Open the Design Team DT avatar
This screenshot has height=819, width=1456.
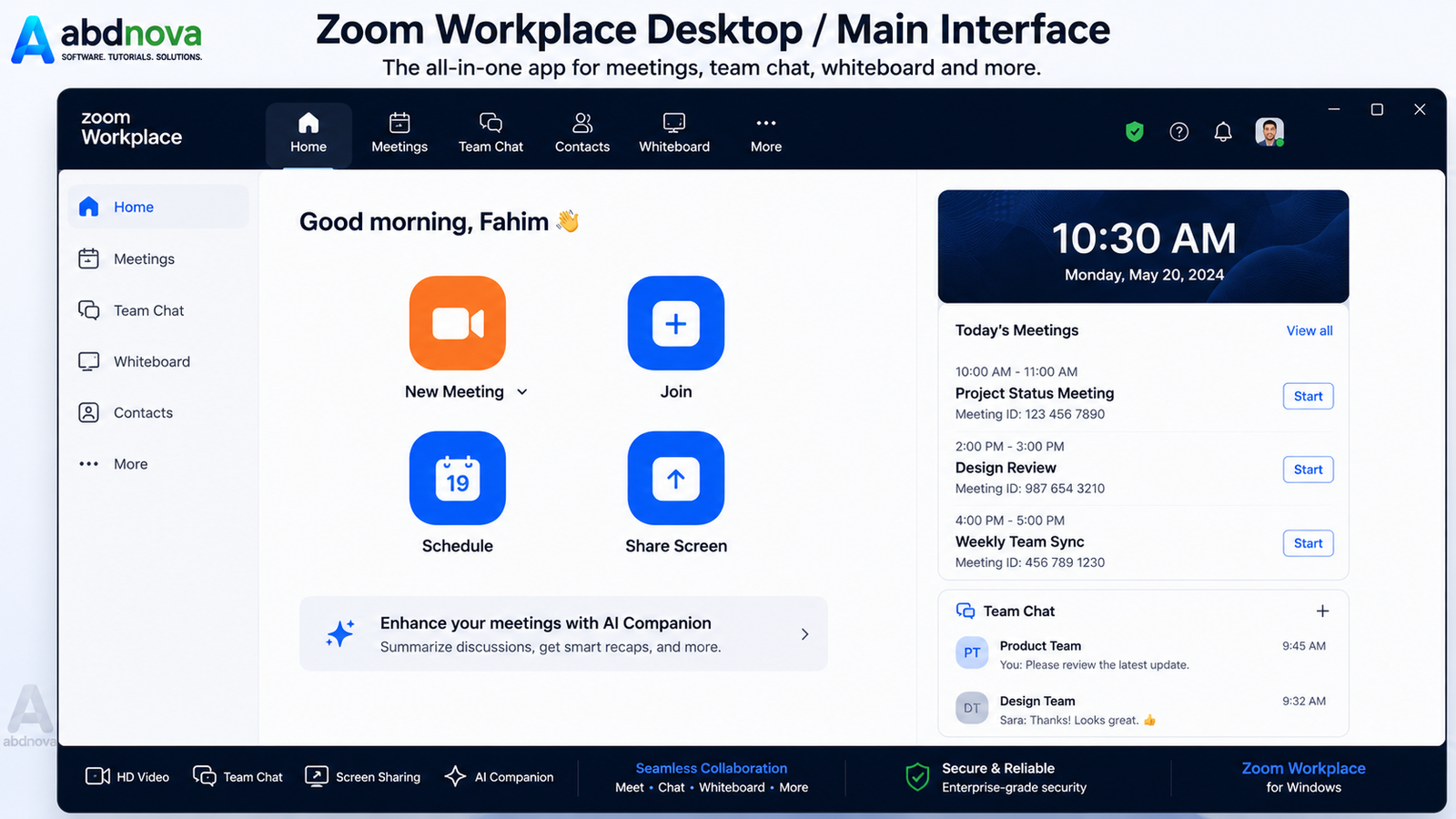972,708
